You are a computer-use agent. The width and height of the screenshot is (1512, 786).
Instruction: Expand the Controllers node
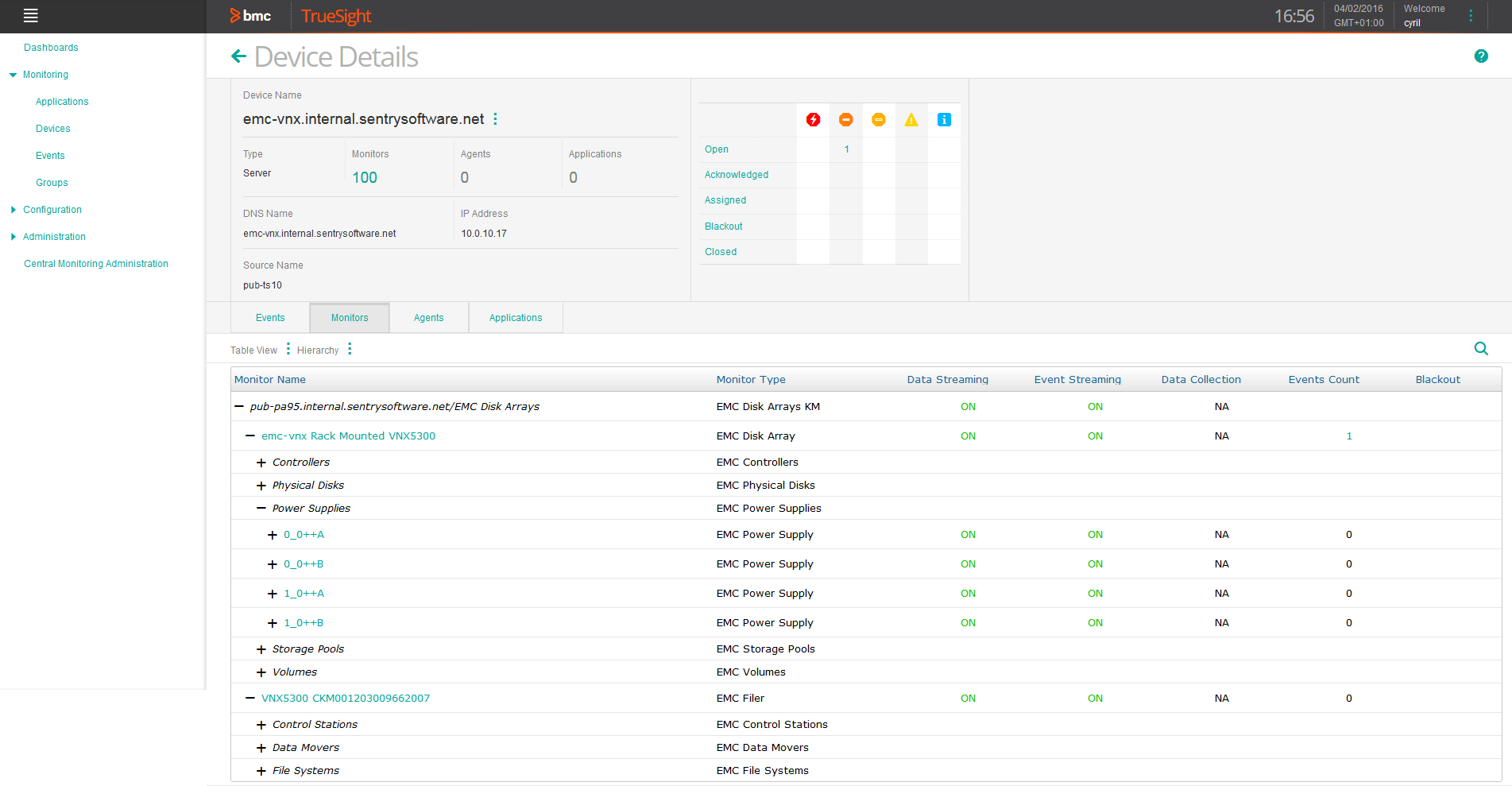coord(261,463)
